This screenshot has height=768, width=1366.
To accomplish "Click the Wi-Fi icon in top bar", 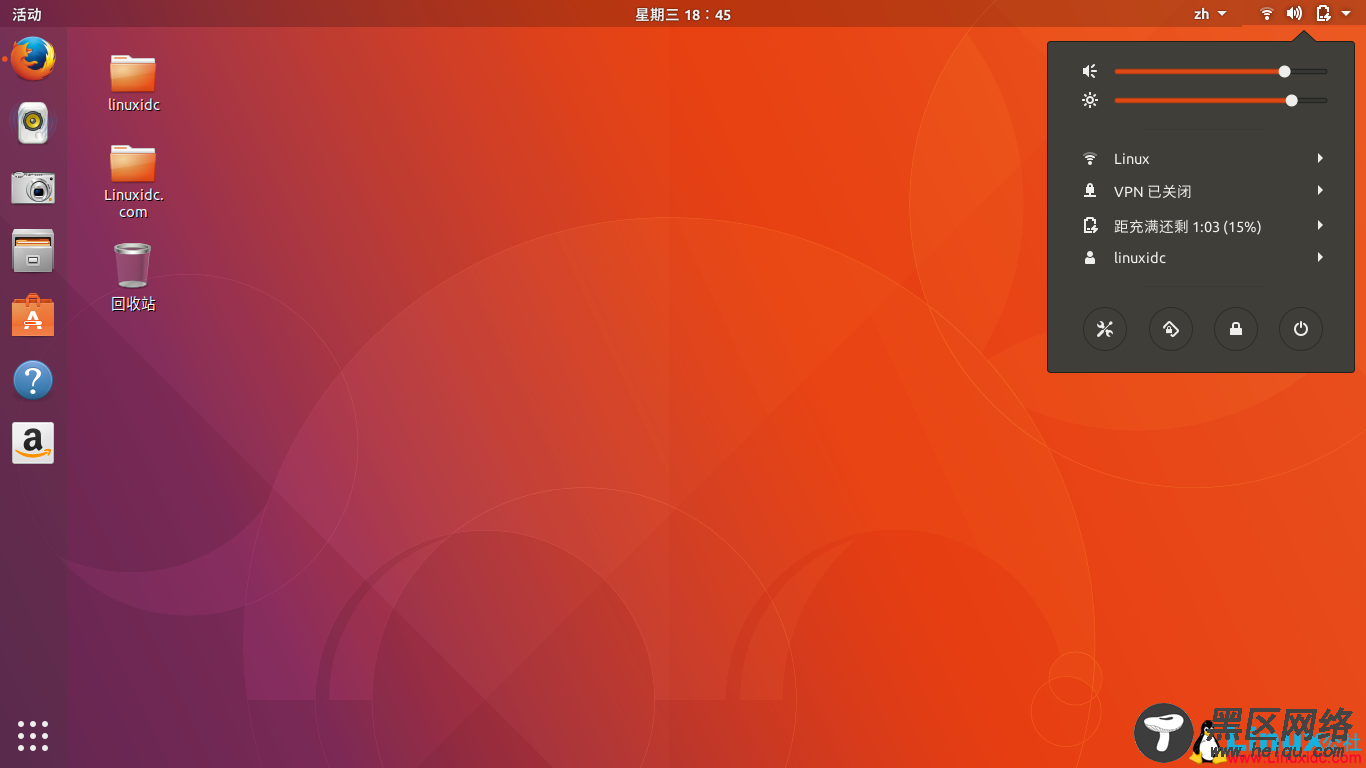I will point(1267,14).
